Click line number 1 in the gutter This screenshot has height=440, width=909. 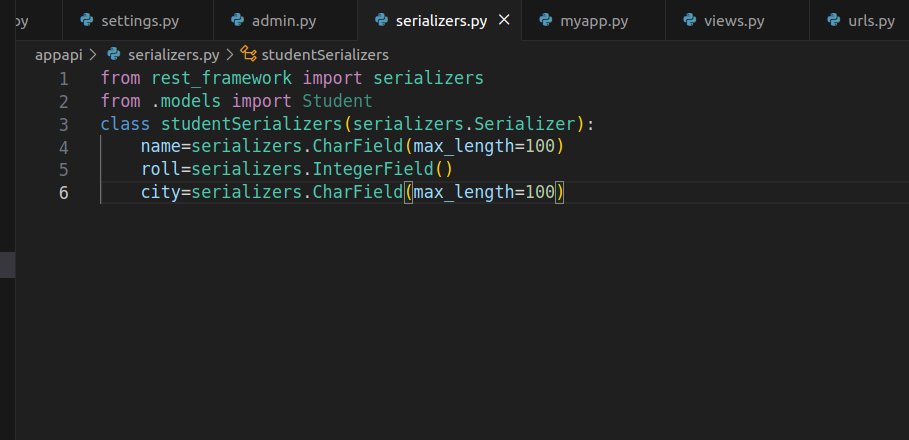pos(63,79)
